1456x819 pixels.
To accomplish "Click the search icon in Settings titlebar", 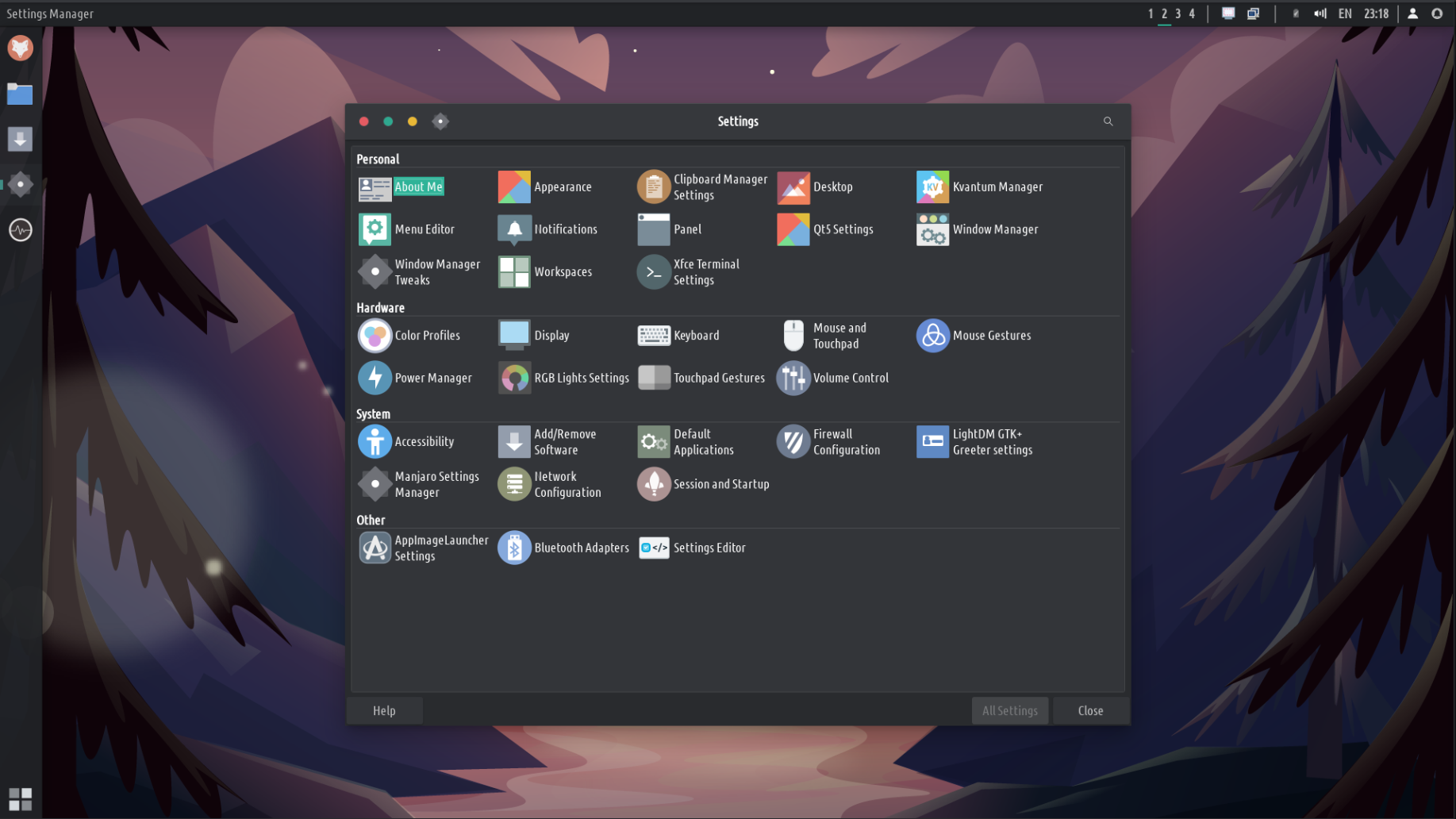I will tap(1108, 121).
